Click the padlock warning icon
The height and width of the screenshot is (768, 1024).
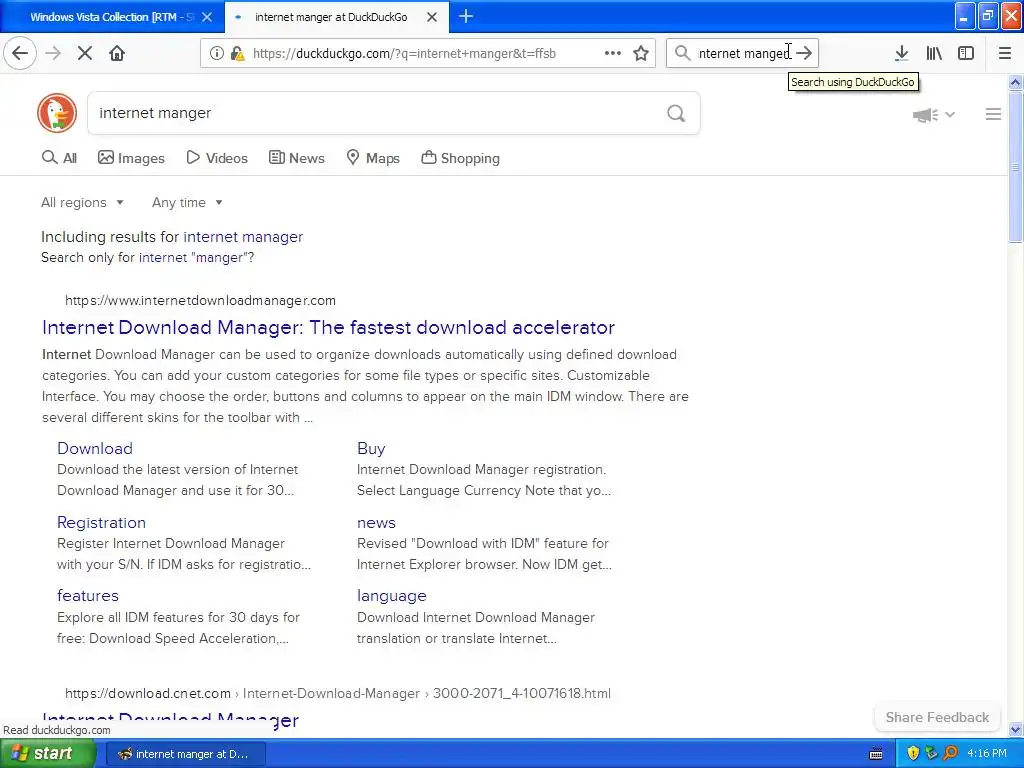[238, 53]
